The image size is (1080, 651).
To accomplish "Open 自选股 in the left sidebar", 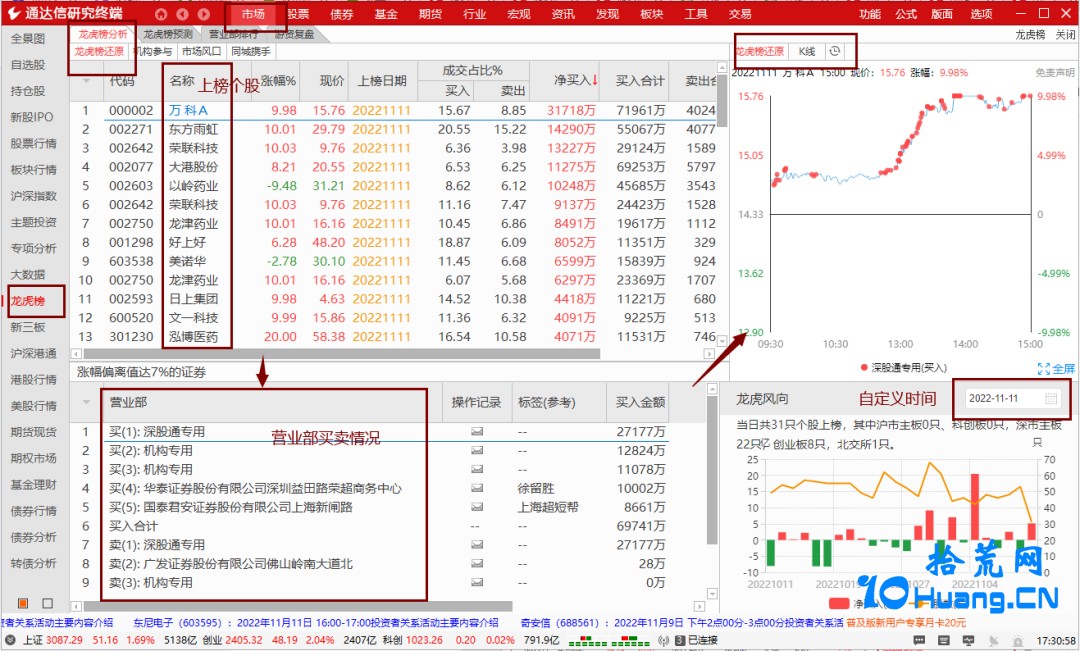I will click(28, 65).
